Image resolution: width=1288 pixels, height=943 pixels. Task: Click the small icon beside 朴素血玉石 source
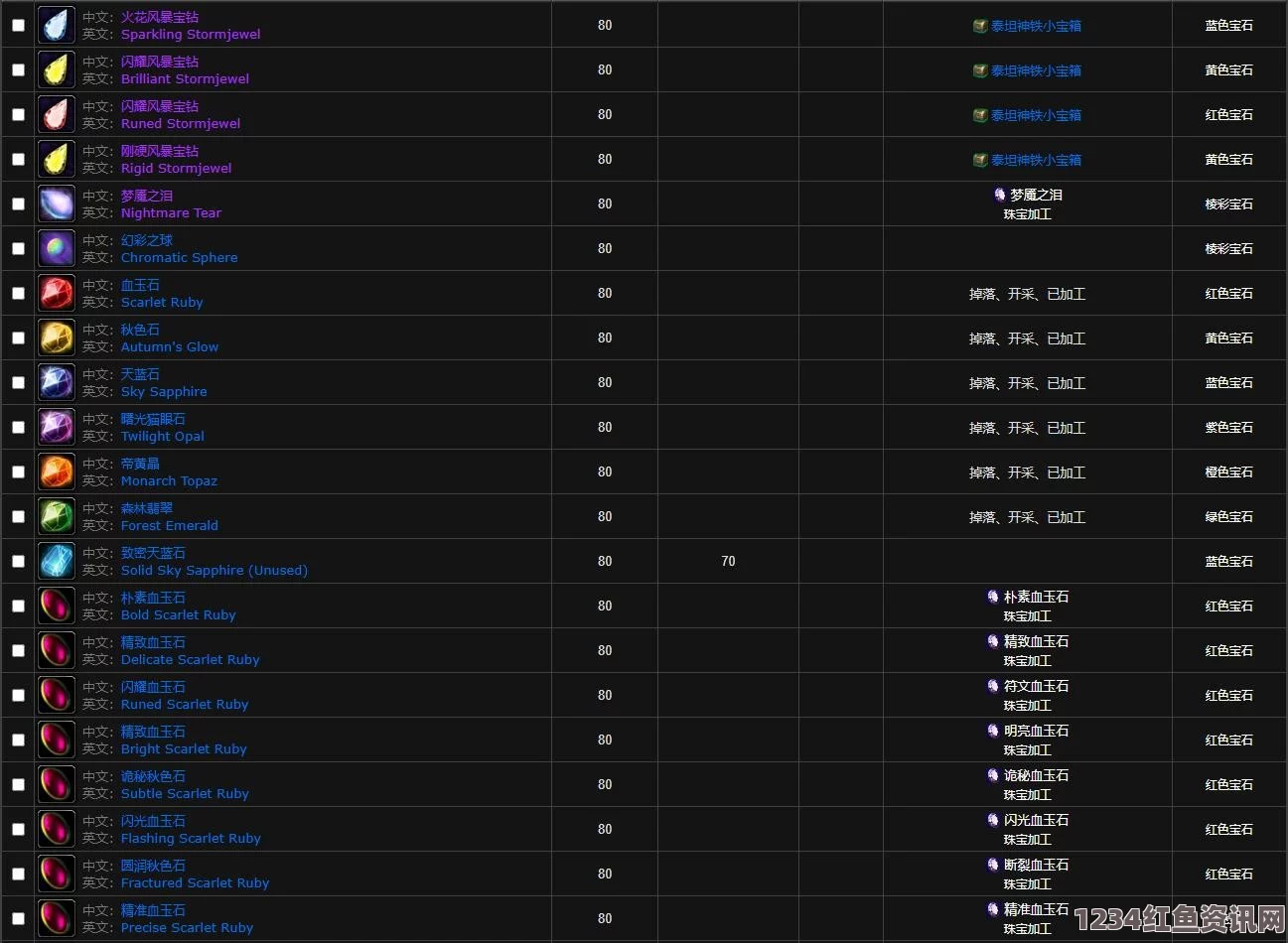(x=993, y=597)
